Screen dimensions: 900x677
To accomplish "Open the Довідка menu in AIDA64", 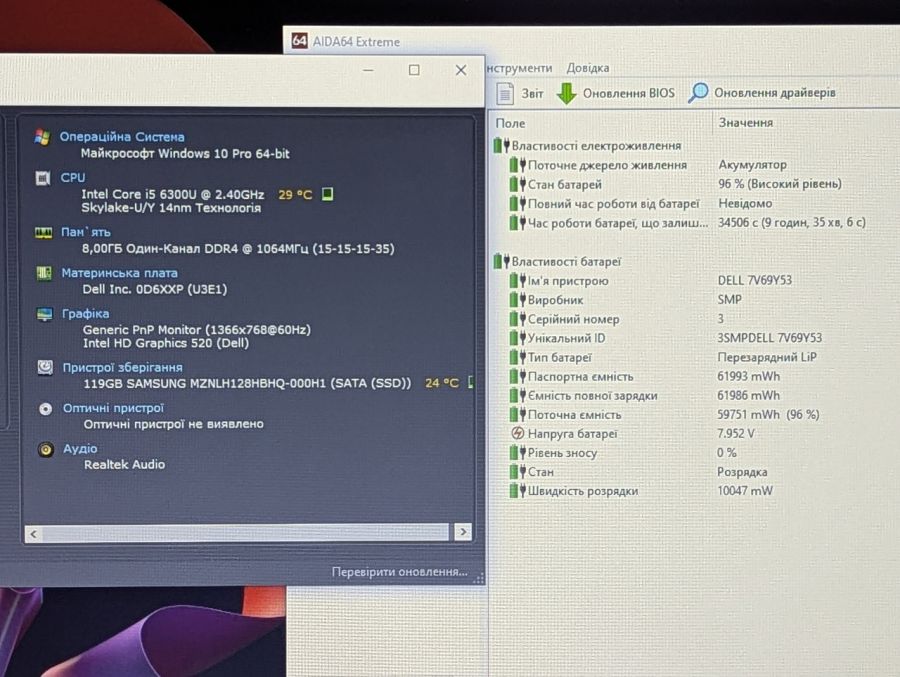I will point(588,68).
